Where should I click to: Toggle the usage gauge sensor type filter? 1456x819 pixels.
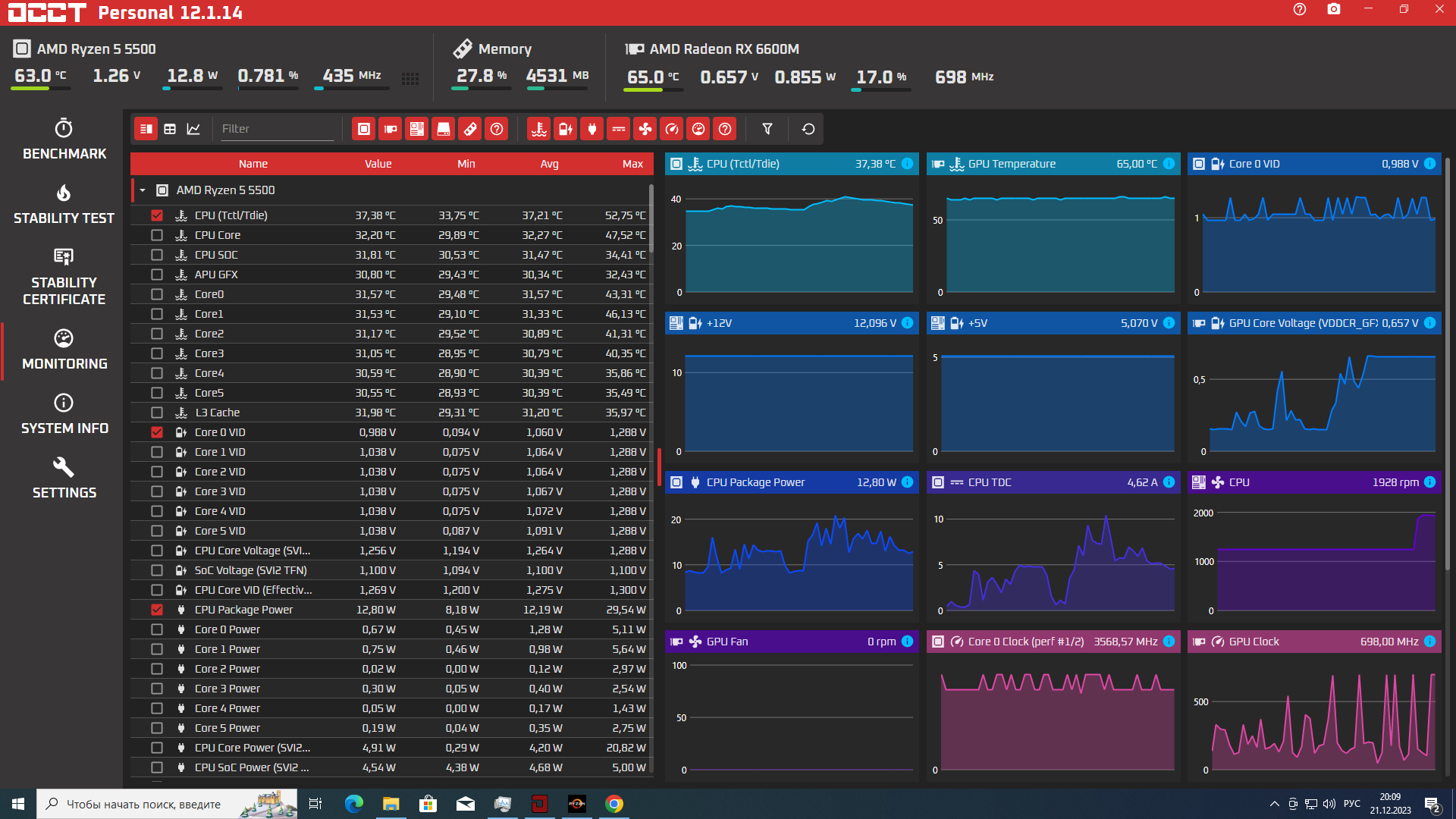pyautogui.click(x=698, y=129)
